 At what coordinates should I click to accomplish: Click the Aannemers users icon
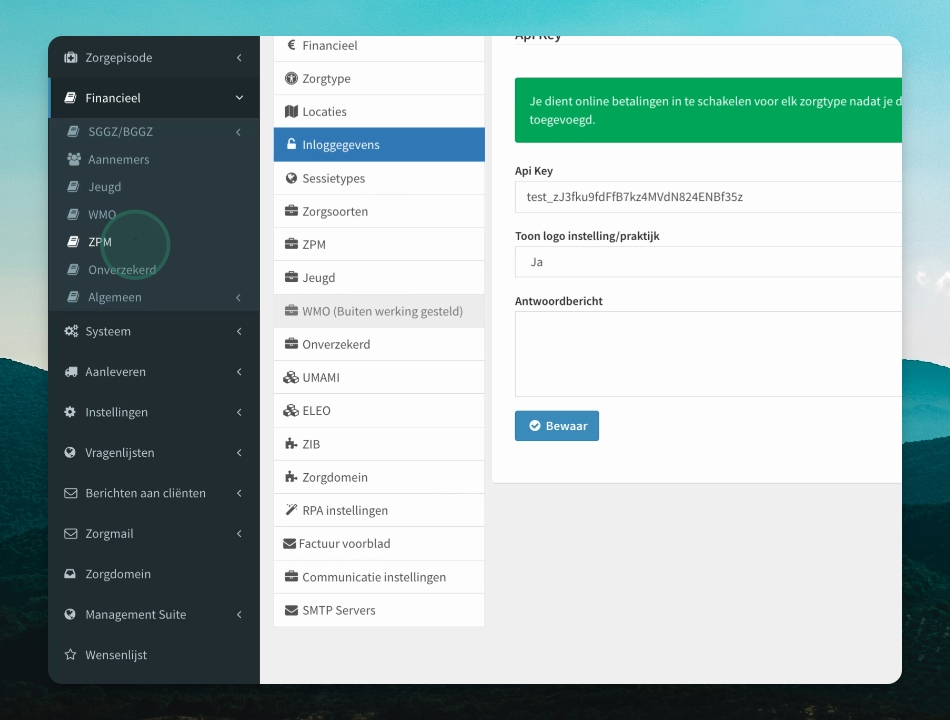pyautogui.click(x=74, y=159)
